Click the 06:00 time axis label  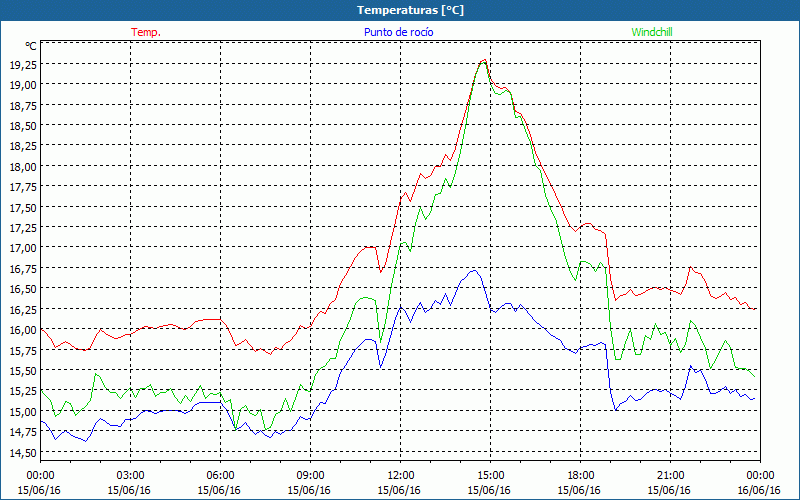point(220,475)
